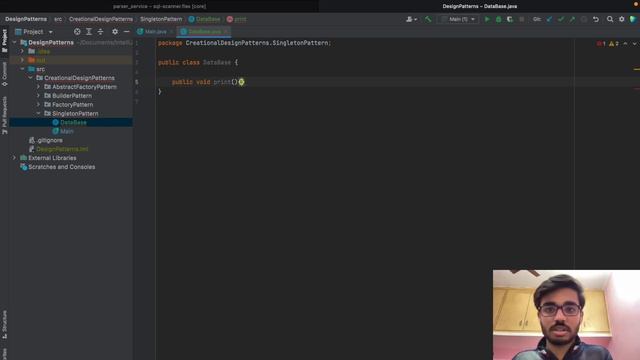
Task: Run the Main configuration with play button
Action: pyautogui.click(x=487, y=19)
